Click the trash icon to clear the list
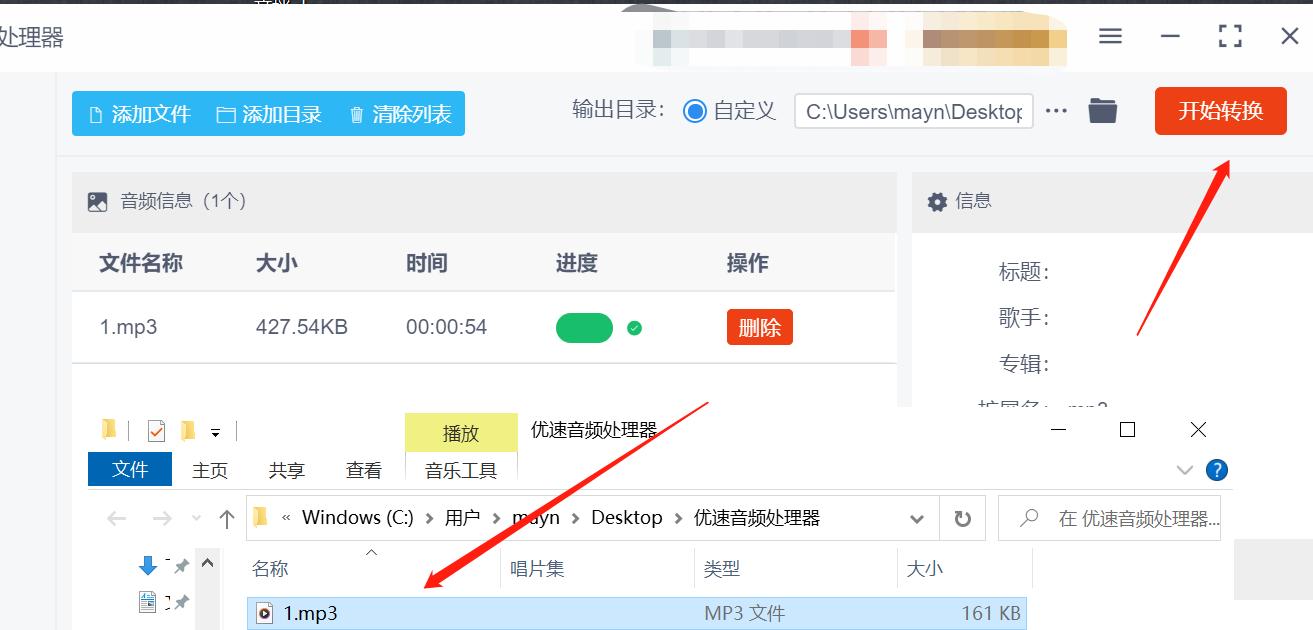Viewport: 1313px width, 630px height. [357, 114]
